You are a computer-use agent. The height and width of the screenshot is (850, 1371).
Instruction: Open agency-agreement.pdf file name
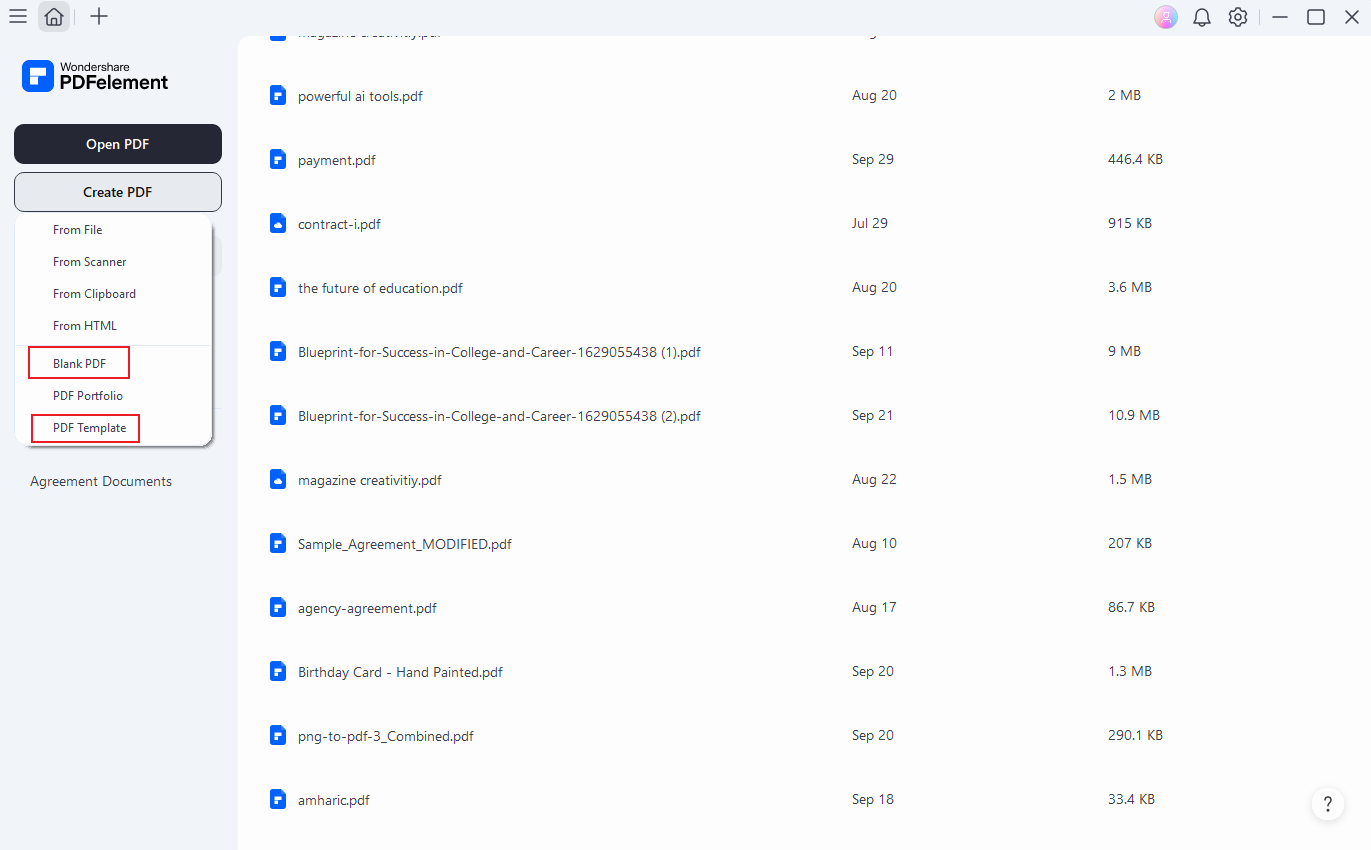coord(367,608)
